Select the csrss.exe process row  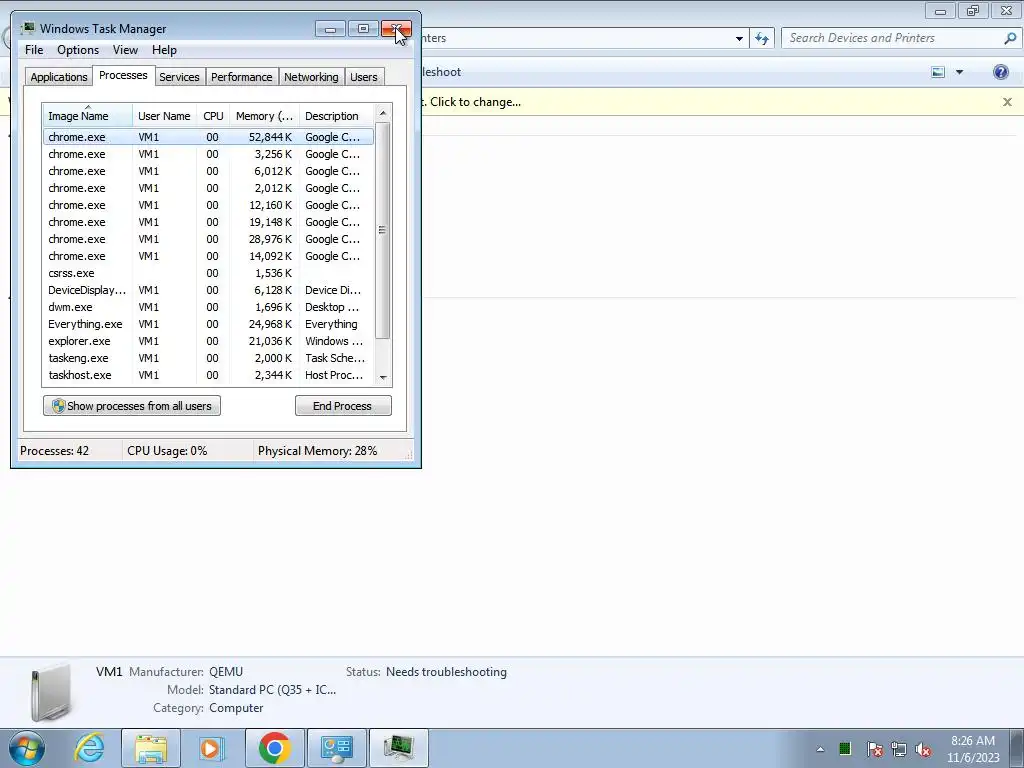208,273
